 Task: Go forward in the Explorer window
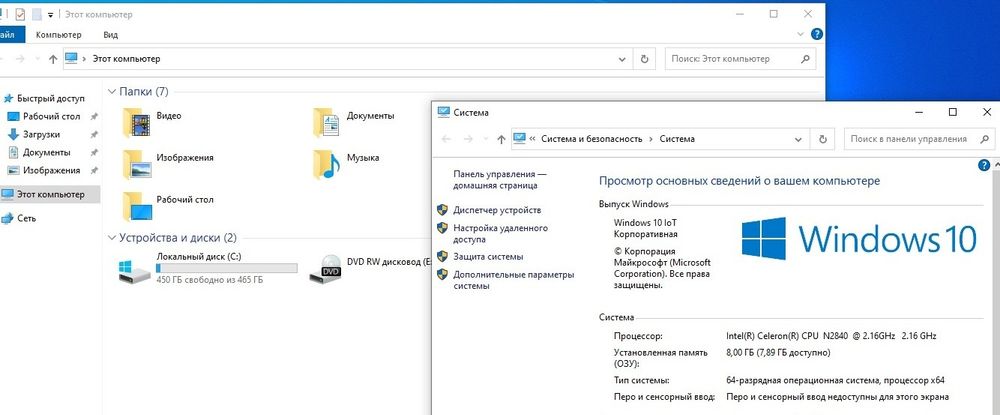(x=20, y=59)
